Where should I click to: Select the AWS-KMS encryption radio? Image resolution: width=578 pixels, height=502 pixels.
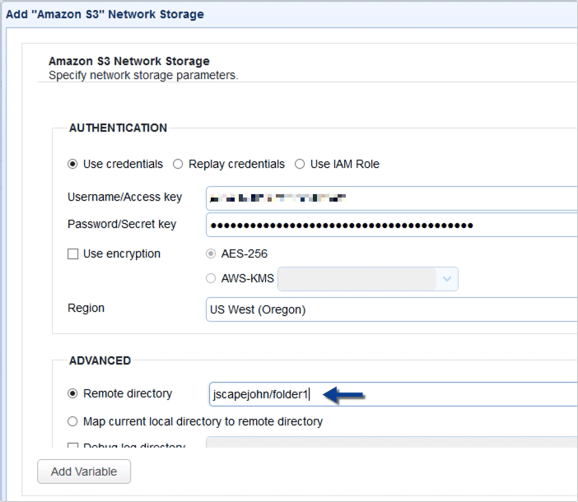point(210,278)
